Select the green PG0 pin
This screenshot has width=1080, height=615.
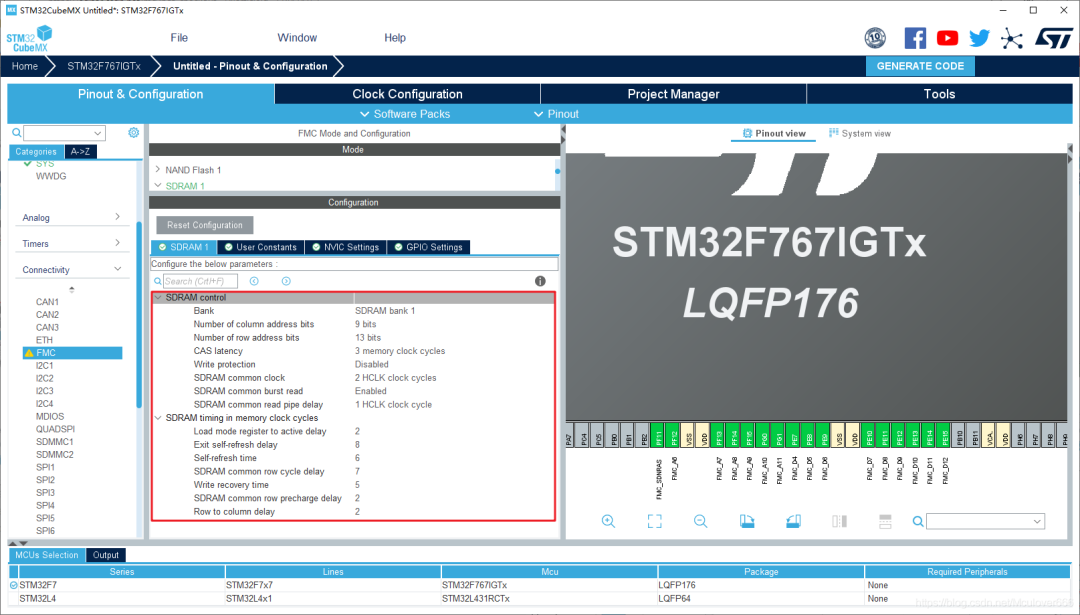[x=764, y=437]
